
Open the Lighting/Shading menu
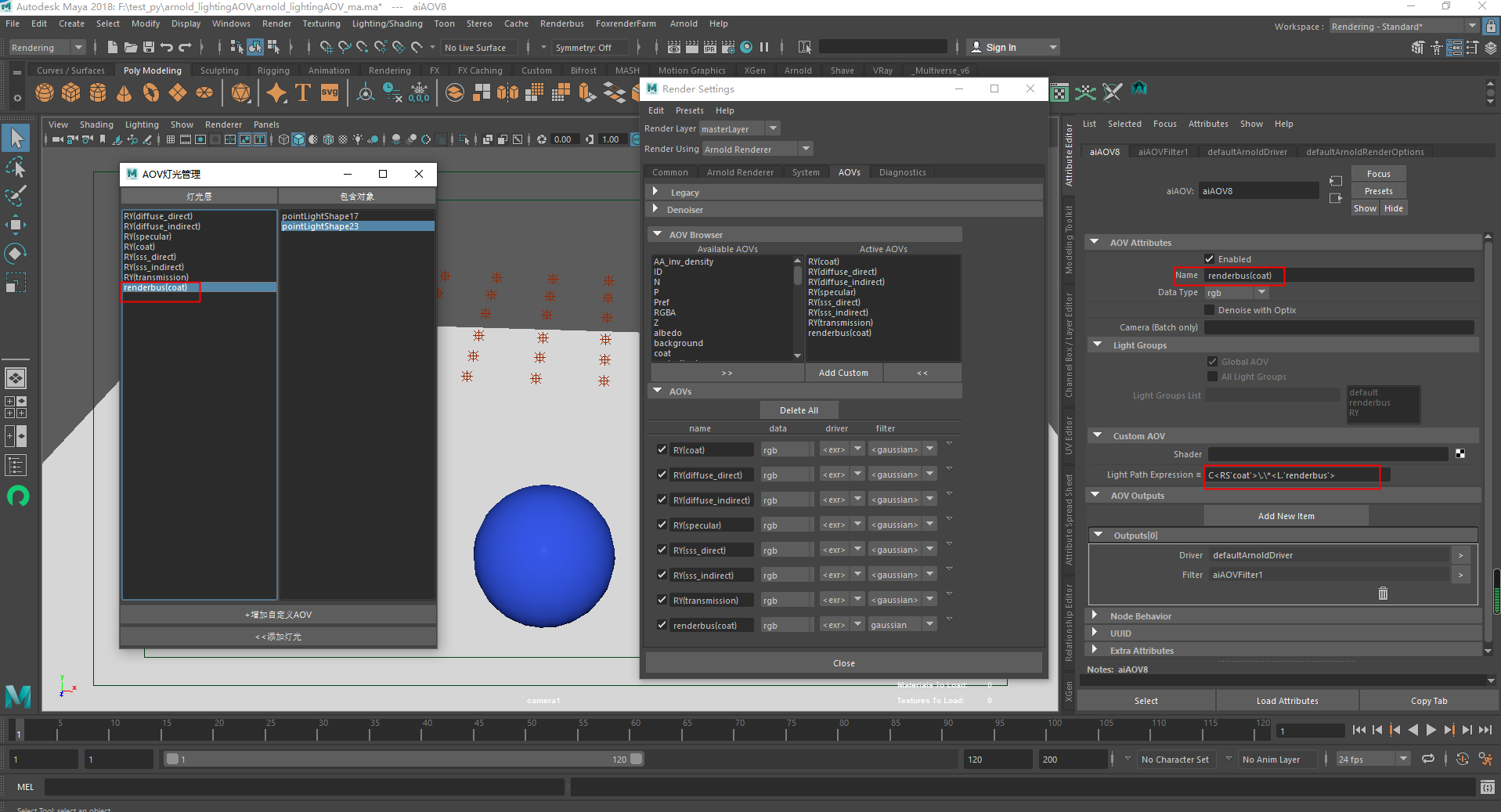pos(387,23)
